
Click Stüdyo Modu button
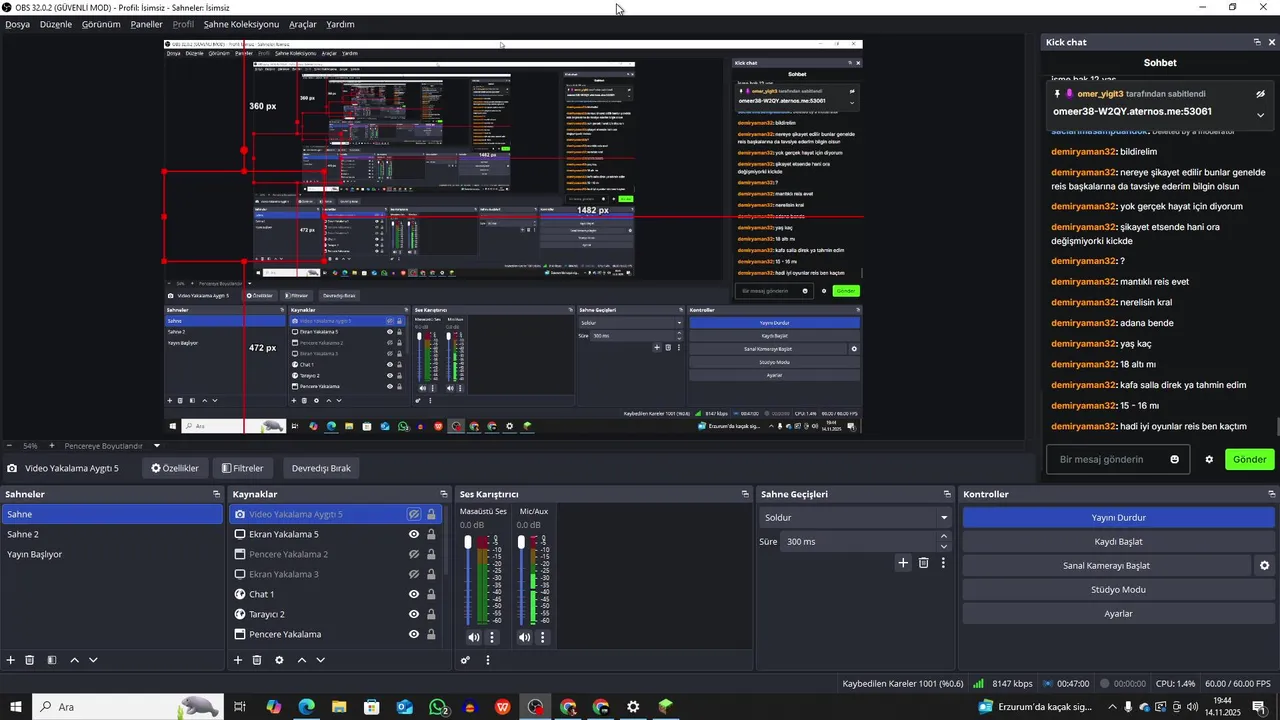1119,590
